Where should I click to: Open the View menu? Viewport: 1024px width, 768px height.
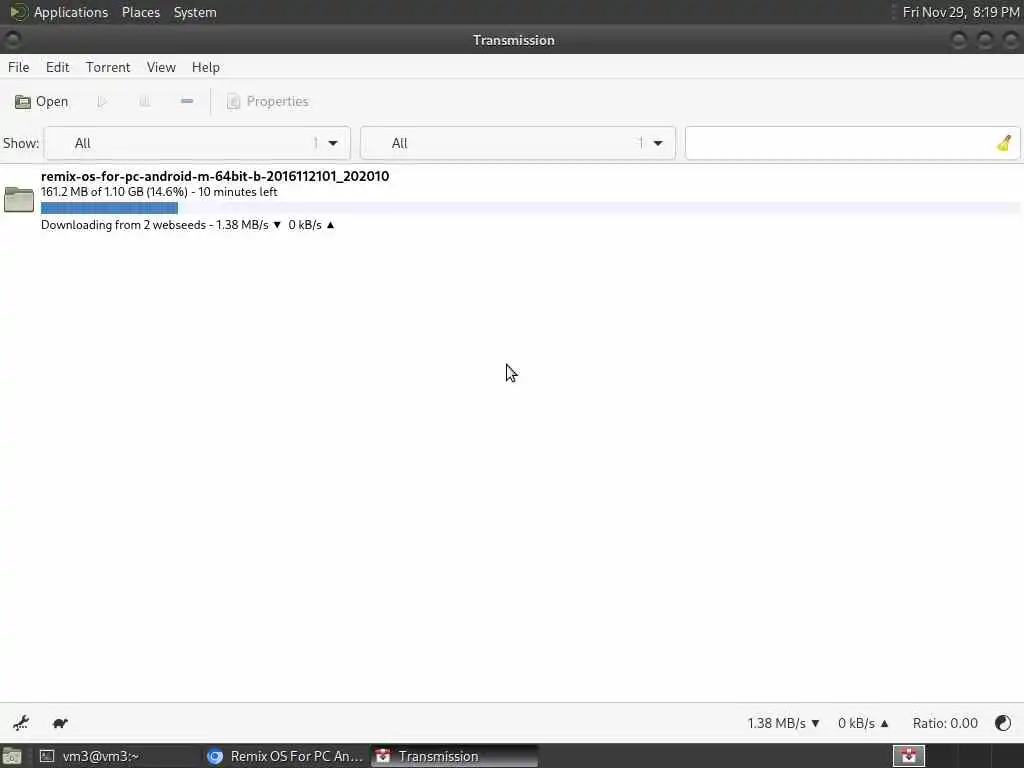point(161,67)
